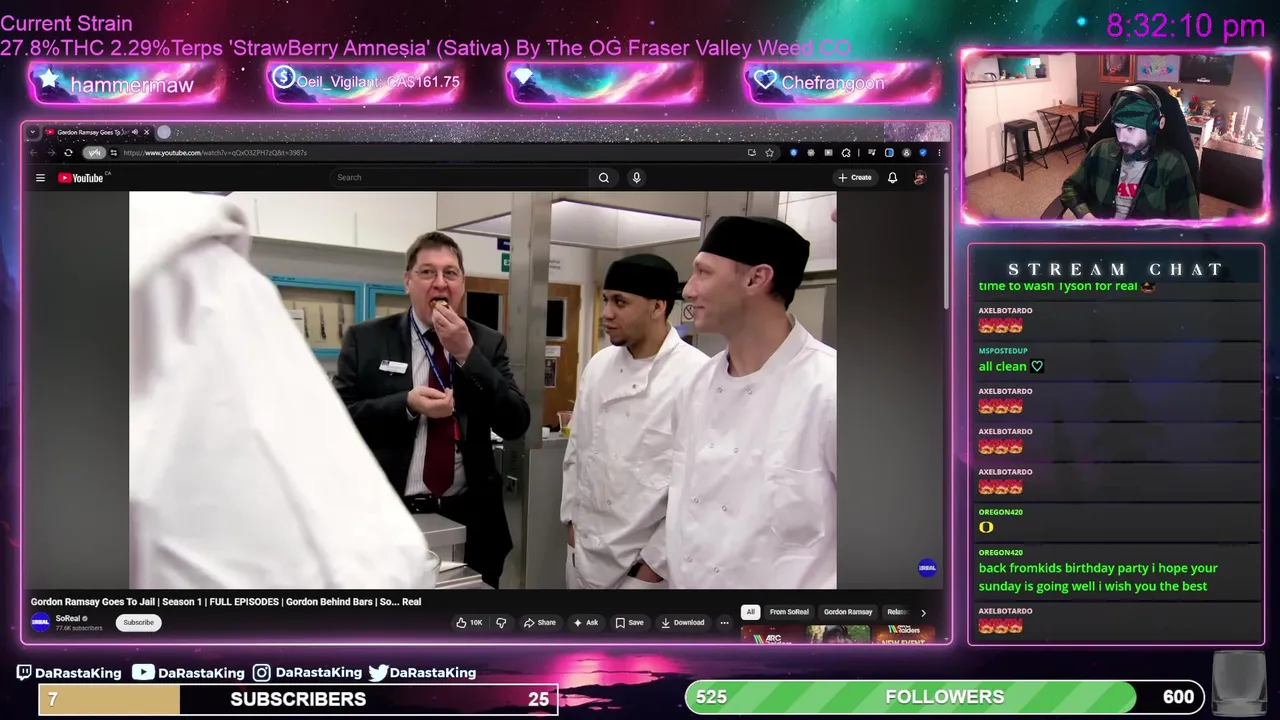Subscribe to the SoReal channel
This screenshot has width=1280, height=720.
(x=138, y=623)
